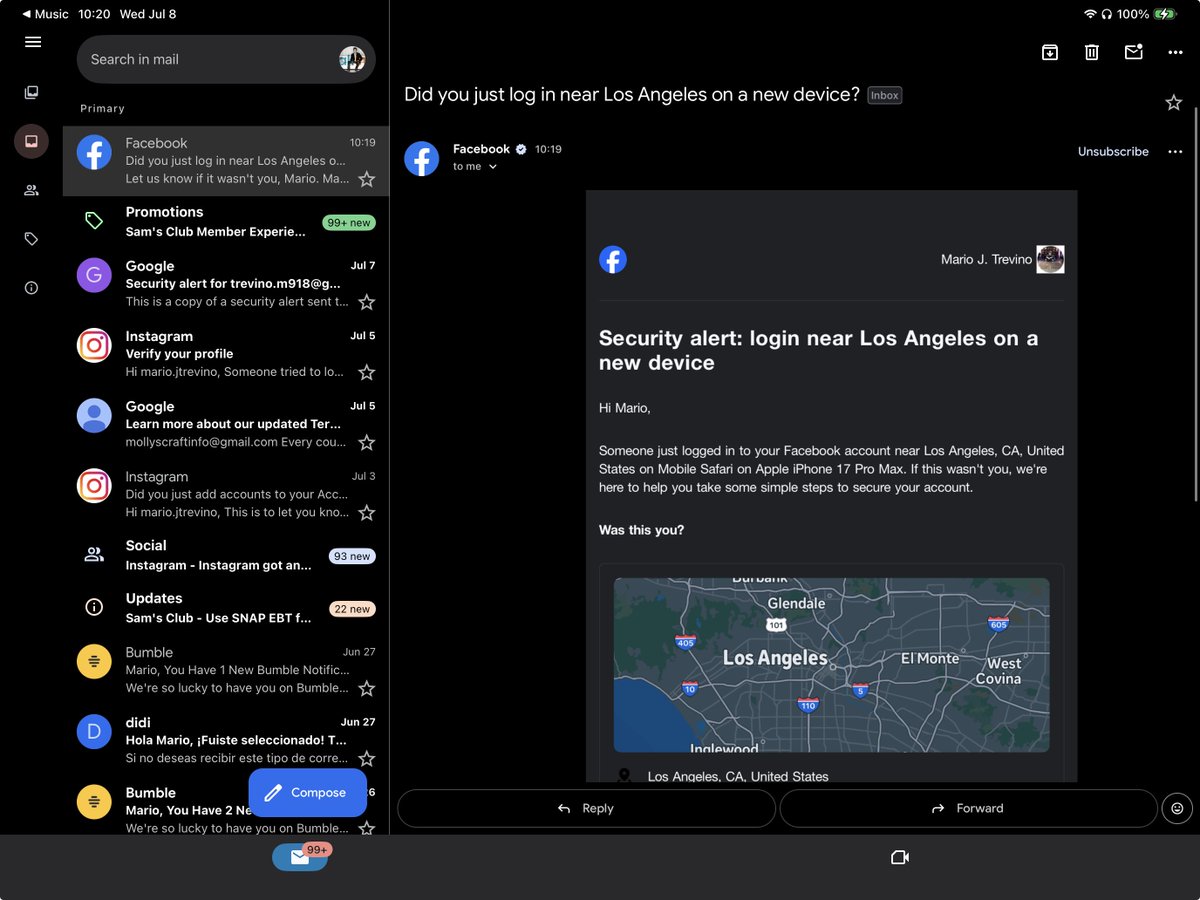Screen dimensions: 1200x900
Task: Open top toolbar more options menu
Action: point(1175,52)
